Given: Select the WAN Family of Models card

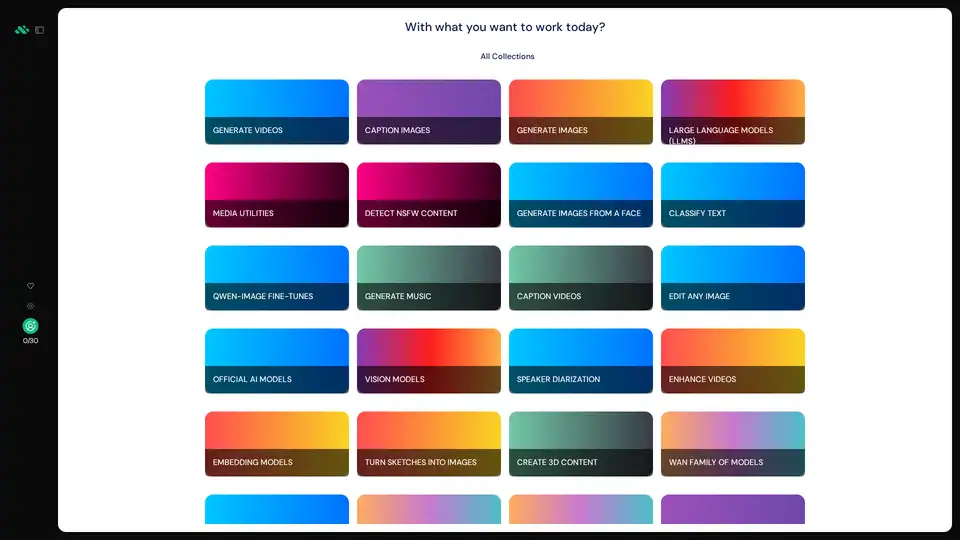Looking at the screenshot, I should point(733,444).
